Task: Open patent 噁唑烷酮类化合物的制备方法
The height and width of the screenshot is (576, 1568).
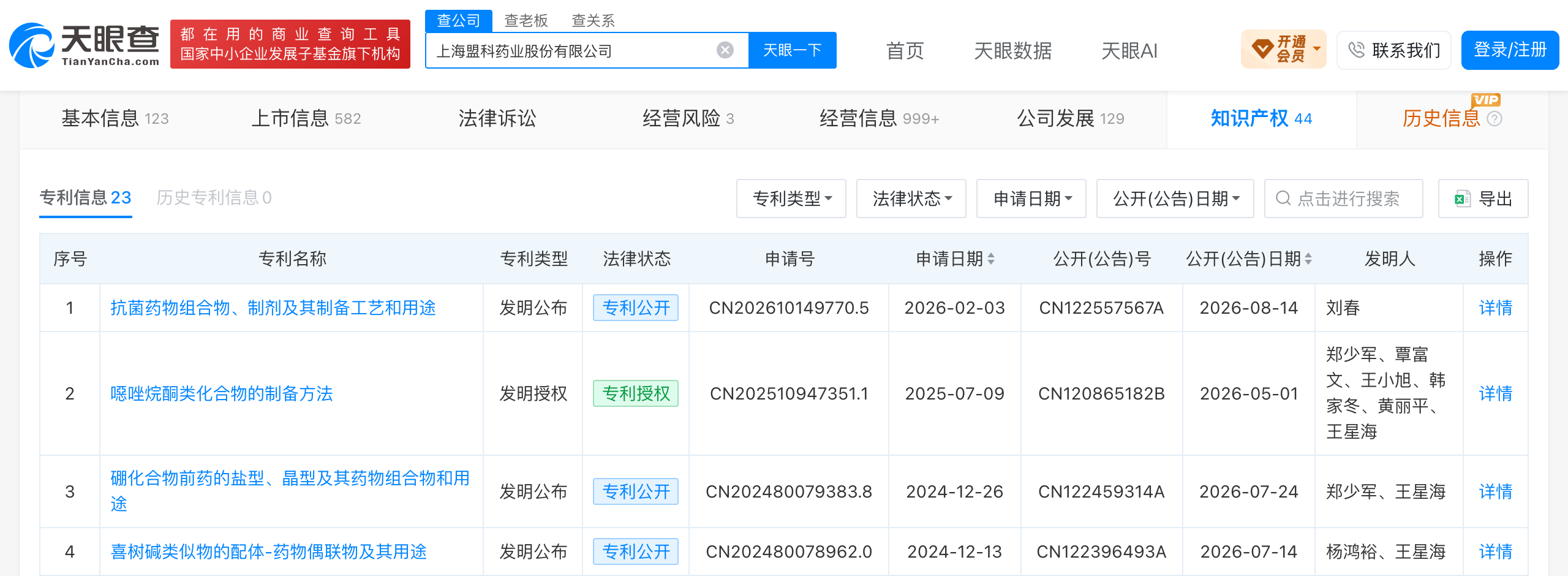Action: point(222,393)
